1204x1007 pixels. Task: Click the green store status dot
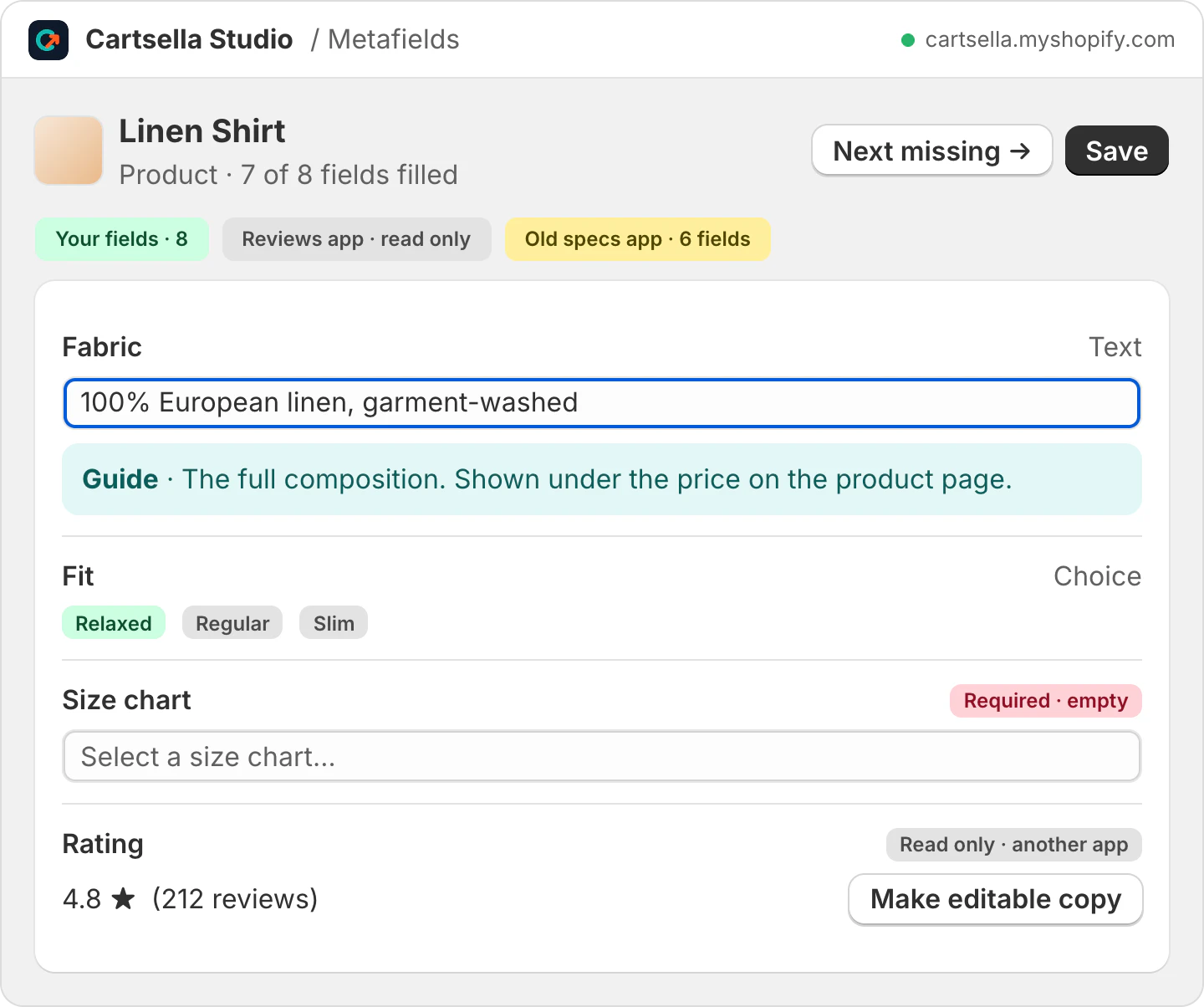[x=907, y=40]
